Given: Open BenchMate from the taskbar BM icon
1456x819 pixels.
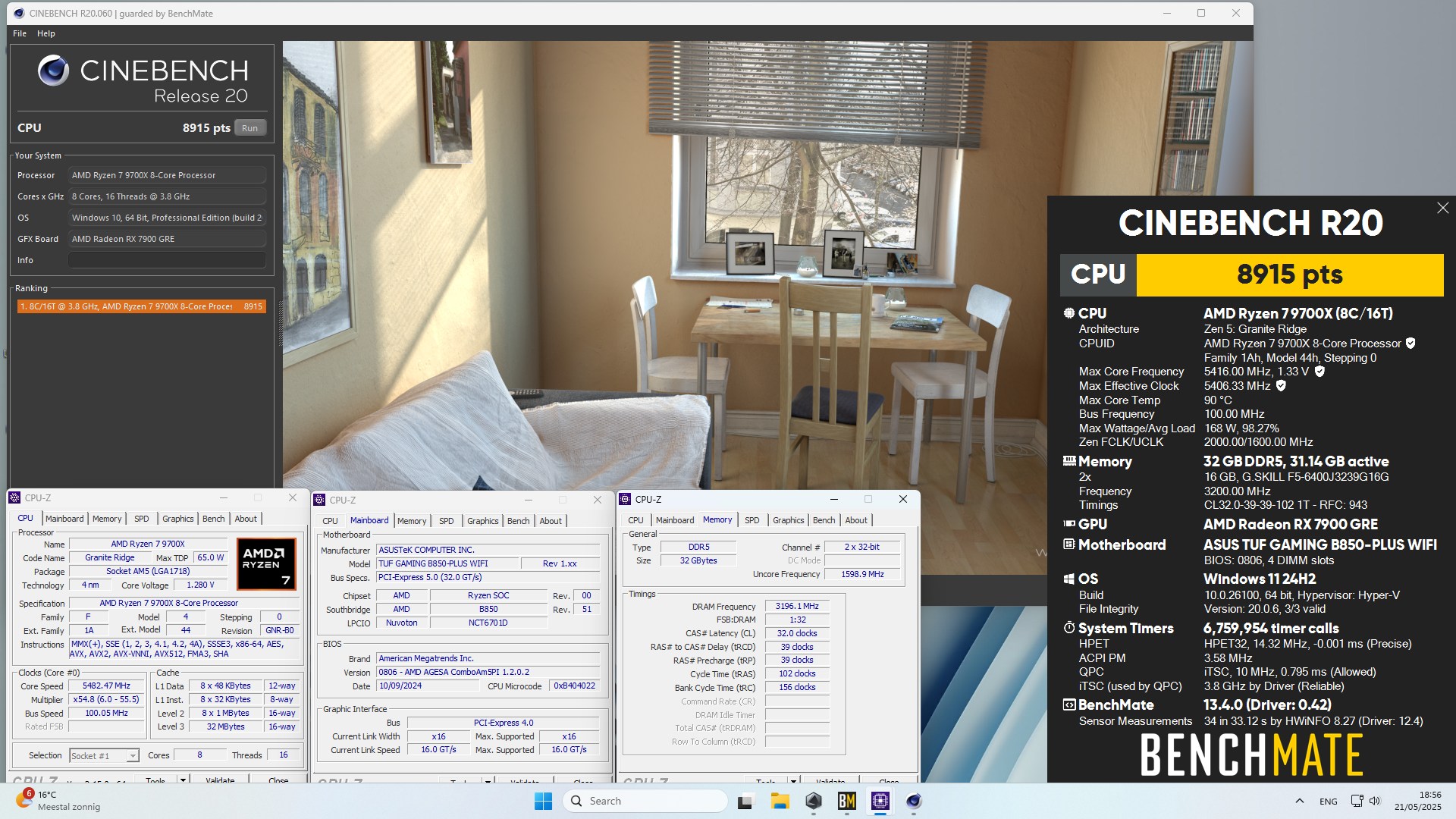Looking at the screenshot, I should [846, 801].
